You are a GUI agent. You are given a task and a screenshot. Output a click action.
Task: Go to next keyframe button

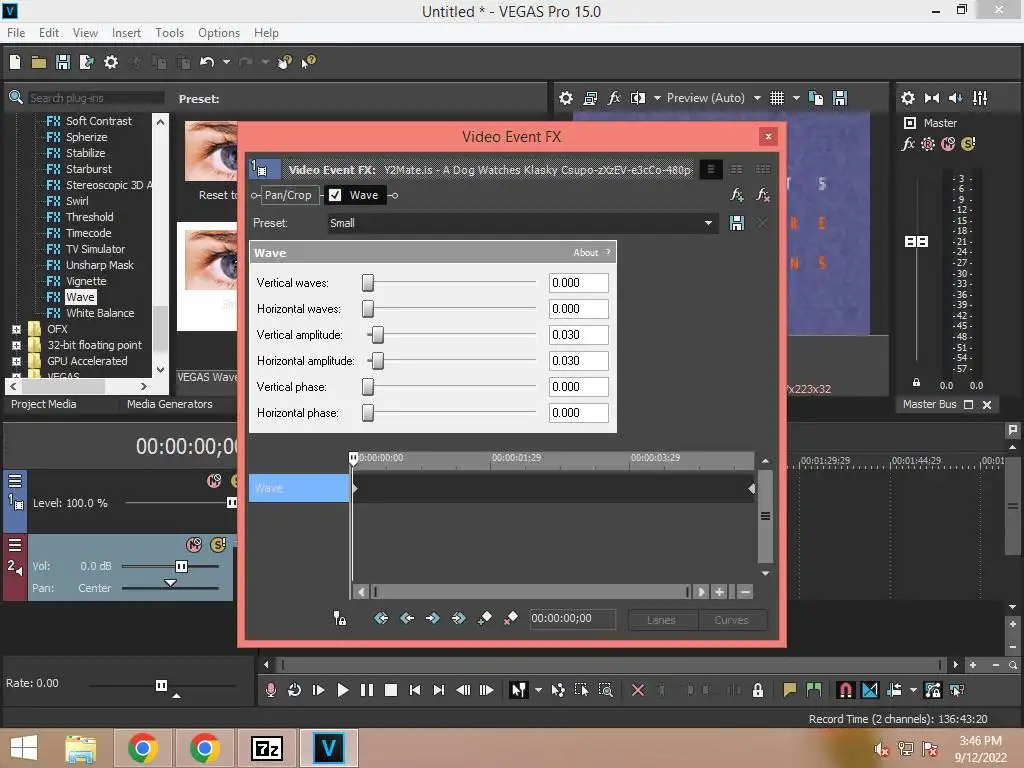[x=432, y=618]
